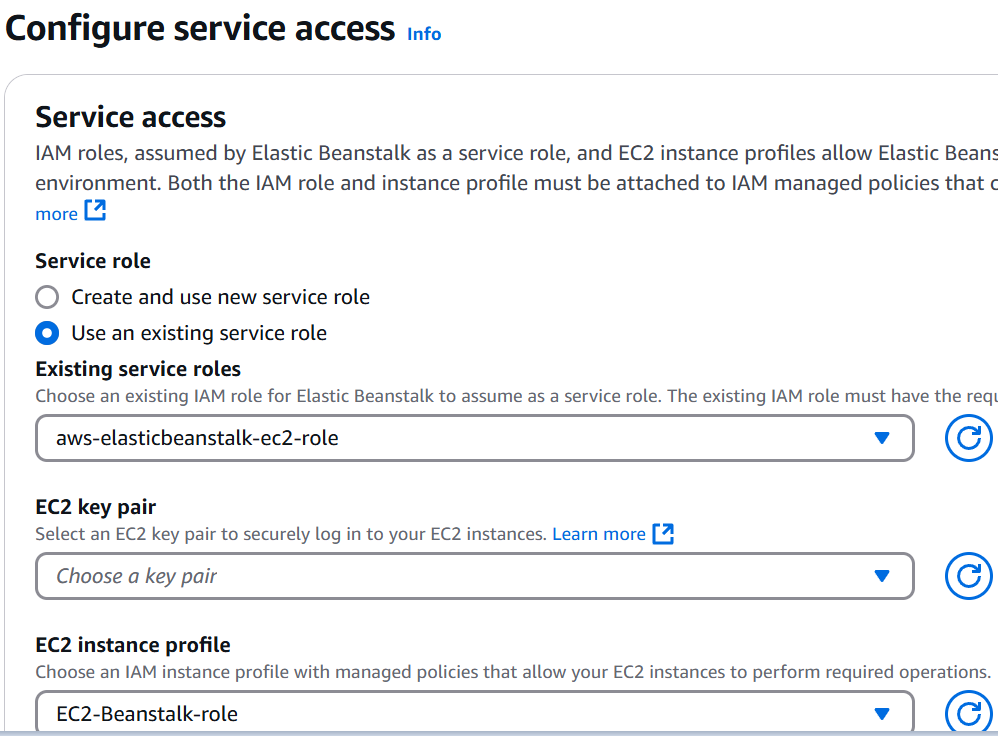This screenshot has width=998, height=736.
Task: Click the arrow icon in aws-elasticbeanstalk-ec2-role selector
Action: tap(882, 438)
